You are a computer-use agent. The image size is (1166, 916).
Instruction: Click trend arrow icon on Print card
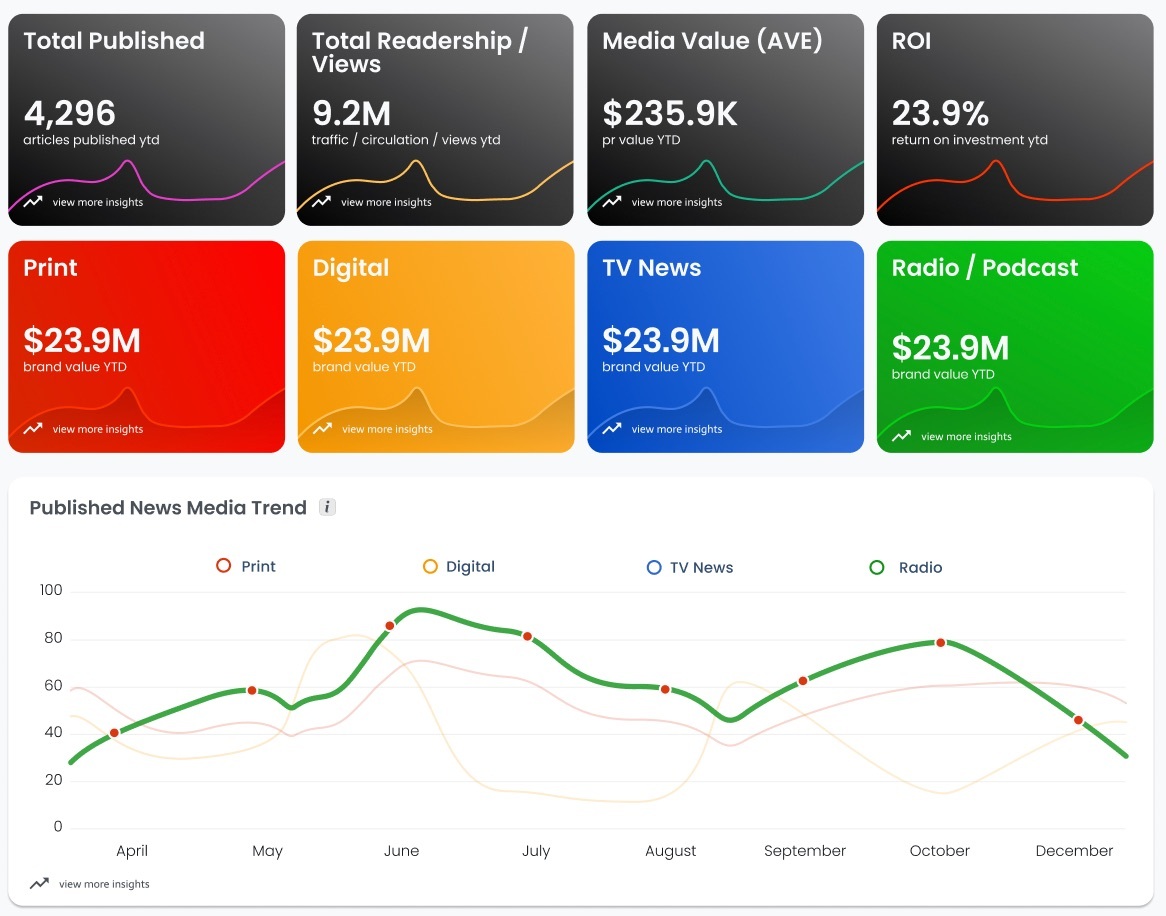coord(33,428)
